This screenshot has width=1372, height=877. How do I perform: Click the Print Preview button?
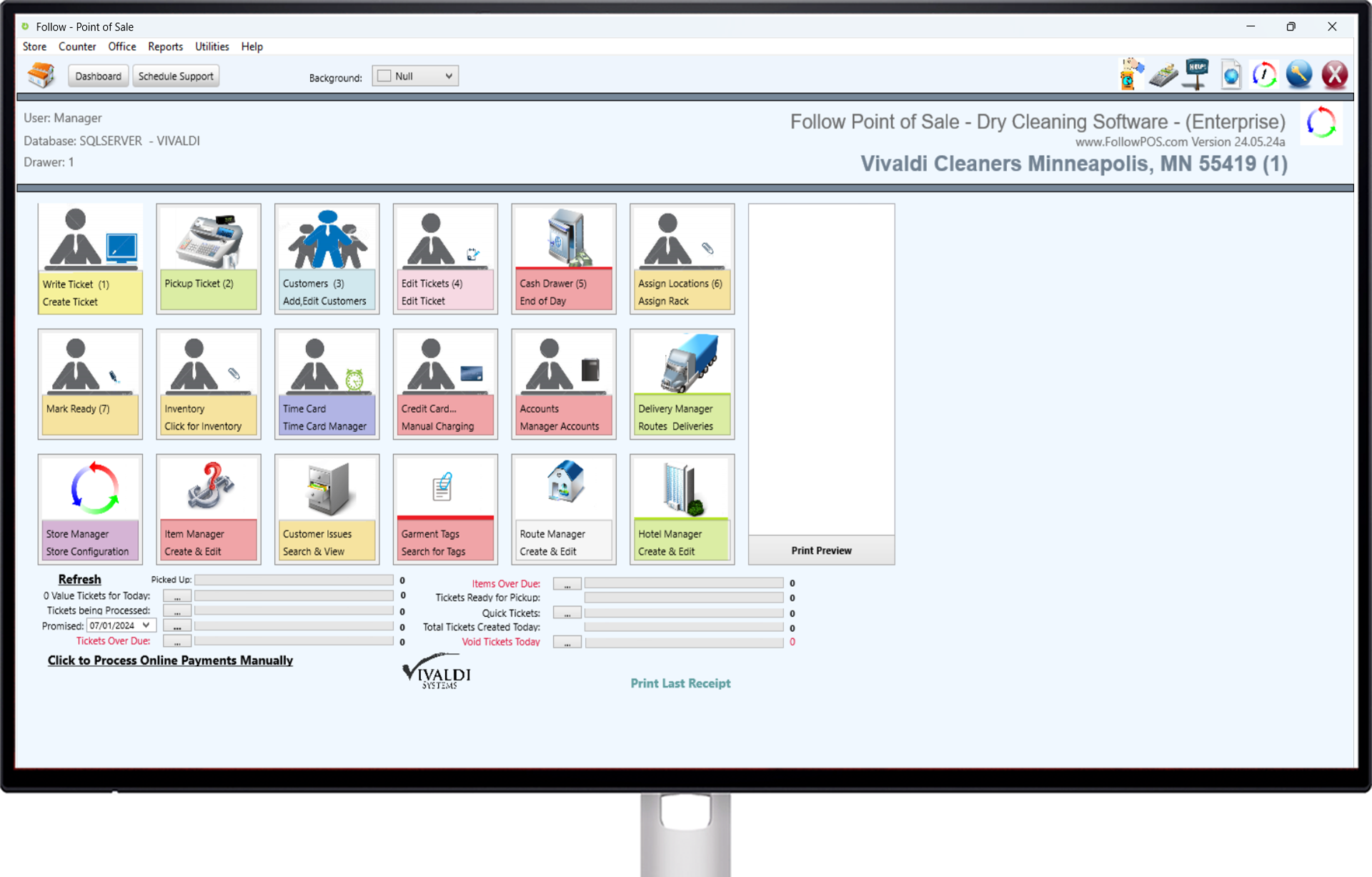tap(821, 550)
